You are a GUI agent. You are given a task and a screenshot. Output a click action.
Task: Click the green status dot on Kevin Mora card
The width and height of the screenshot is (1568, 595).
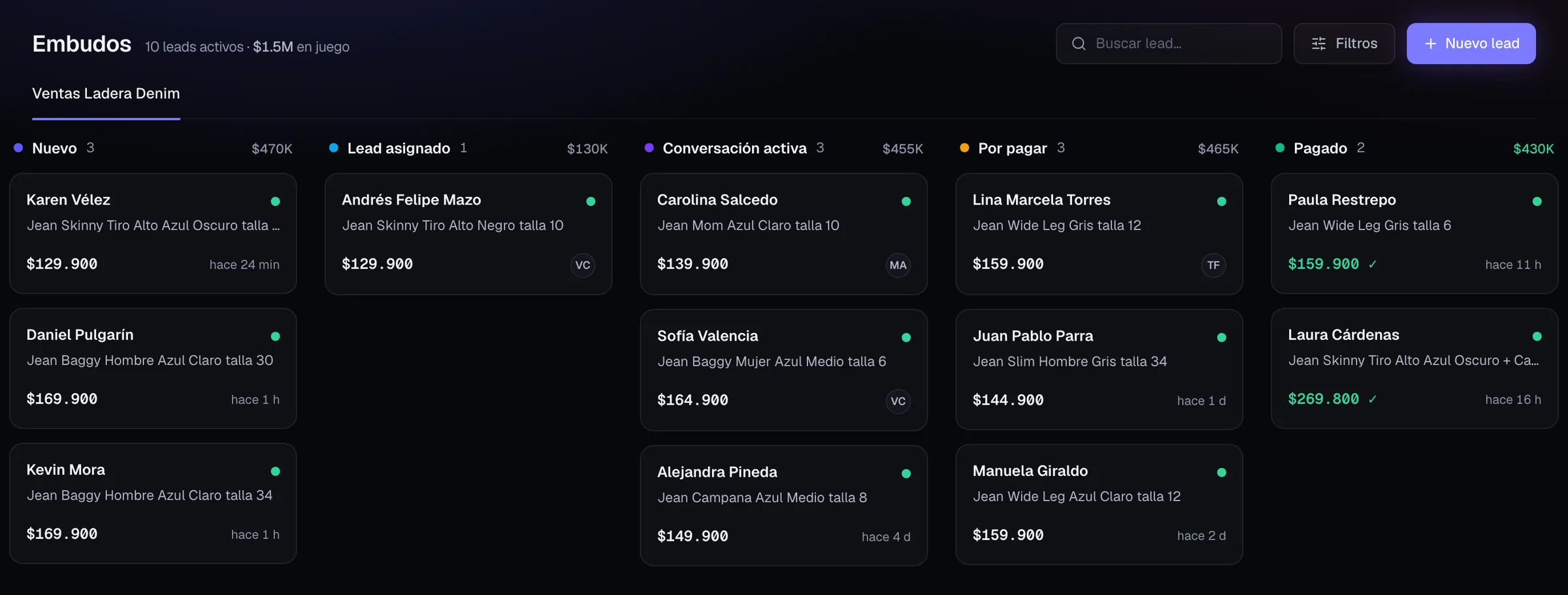tap(275, 471)
